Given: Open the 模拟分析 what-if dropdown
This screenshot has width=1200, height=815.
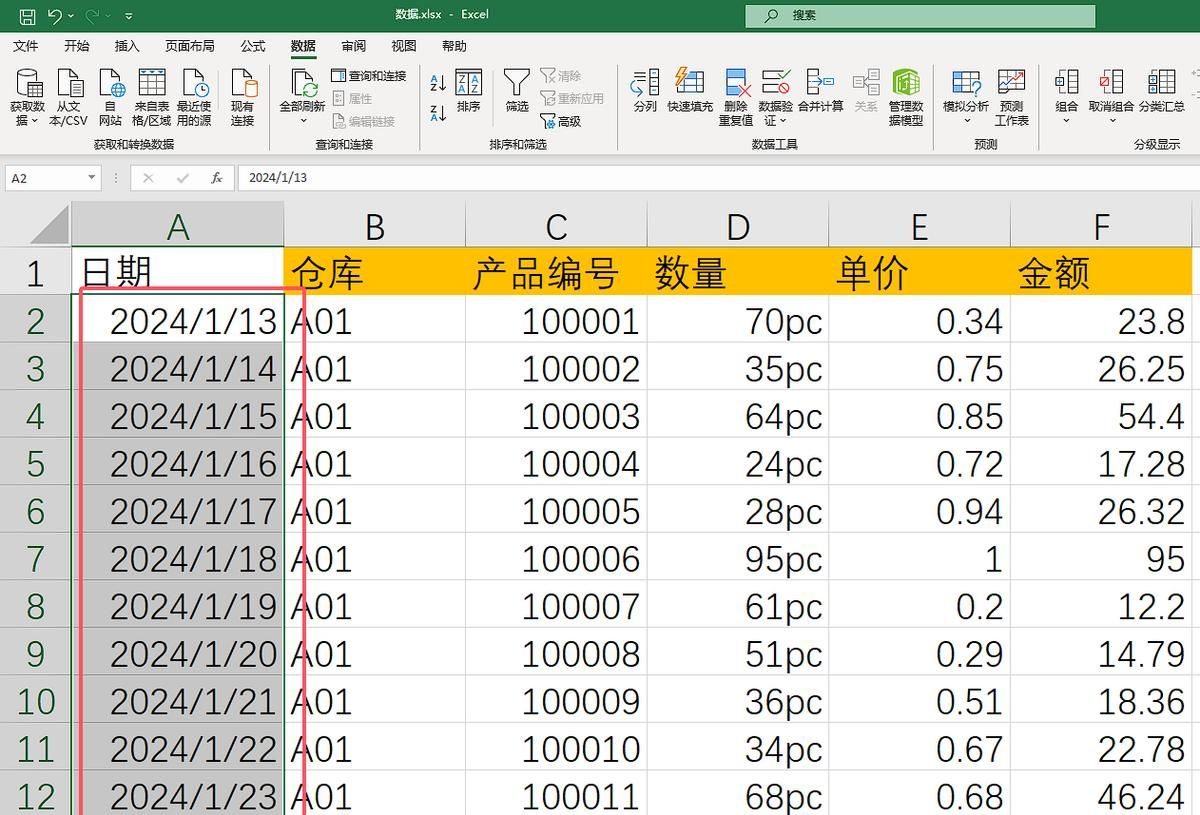Looking at the screenshot, I should 966,98.
